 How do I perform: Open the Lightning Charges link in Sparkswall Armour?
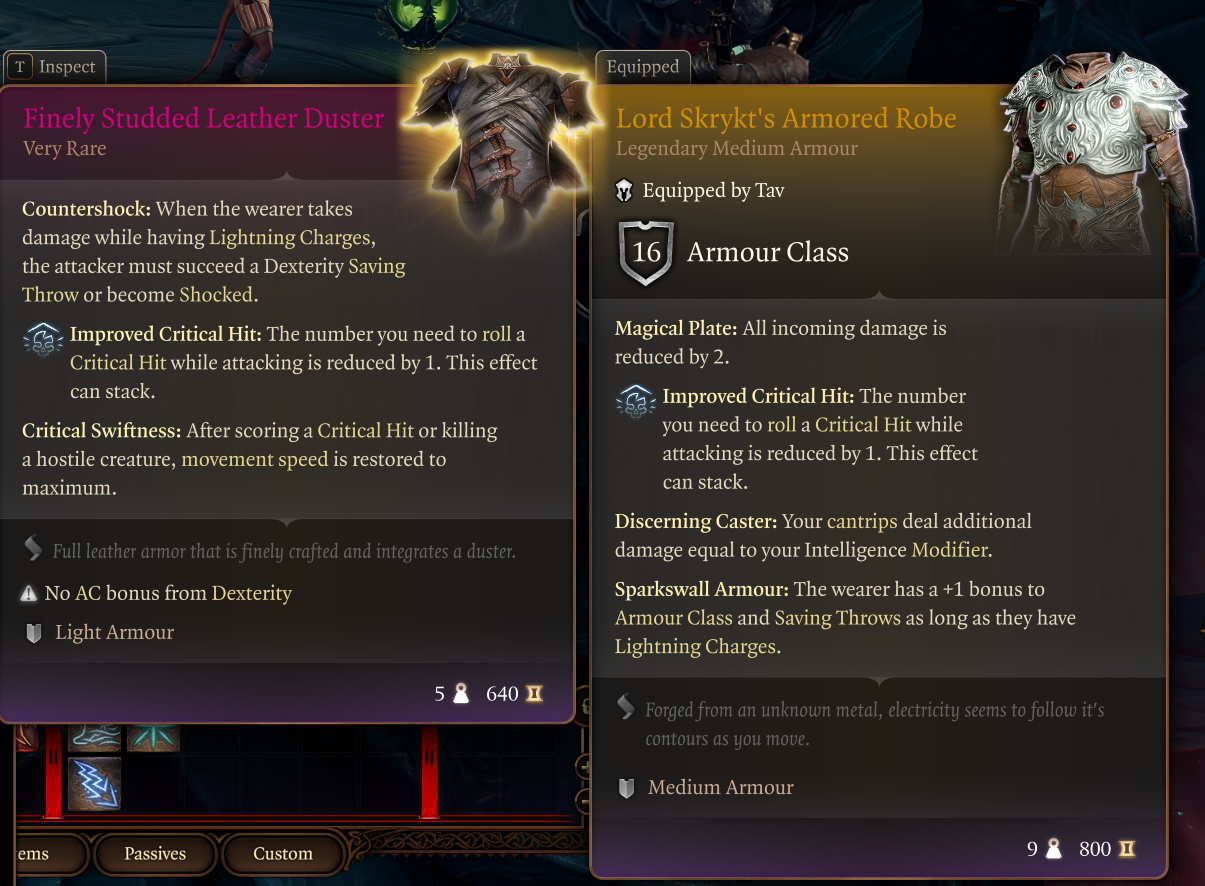click(x=695, y=647)
